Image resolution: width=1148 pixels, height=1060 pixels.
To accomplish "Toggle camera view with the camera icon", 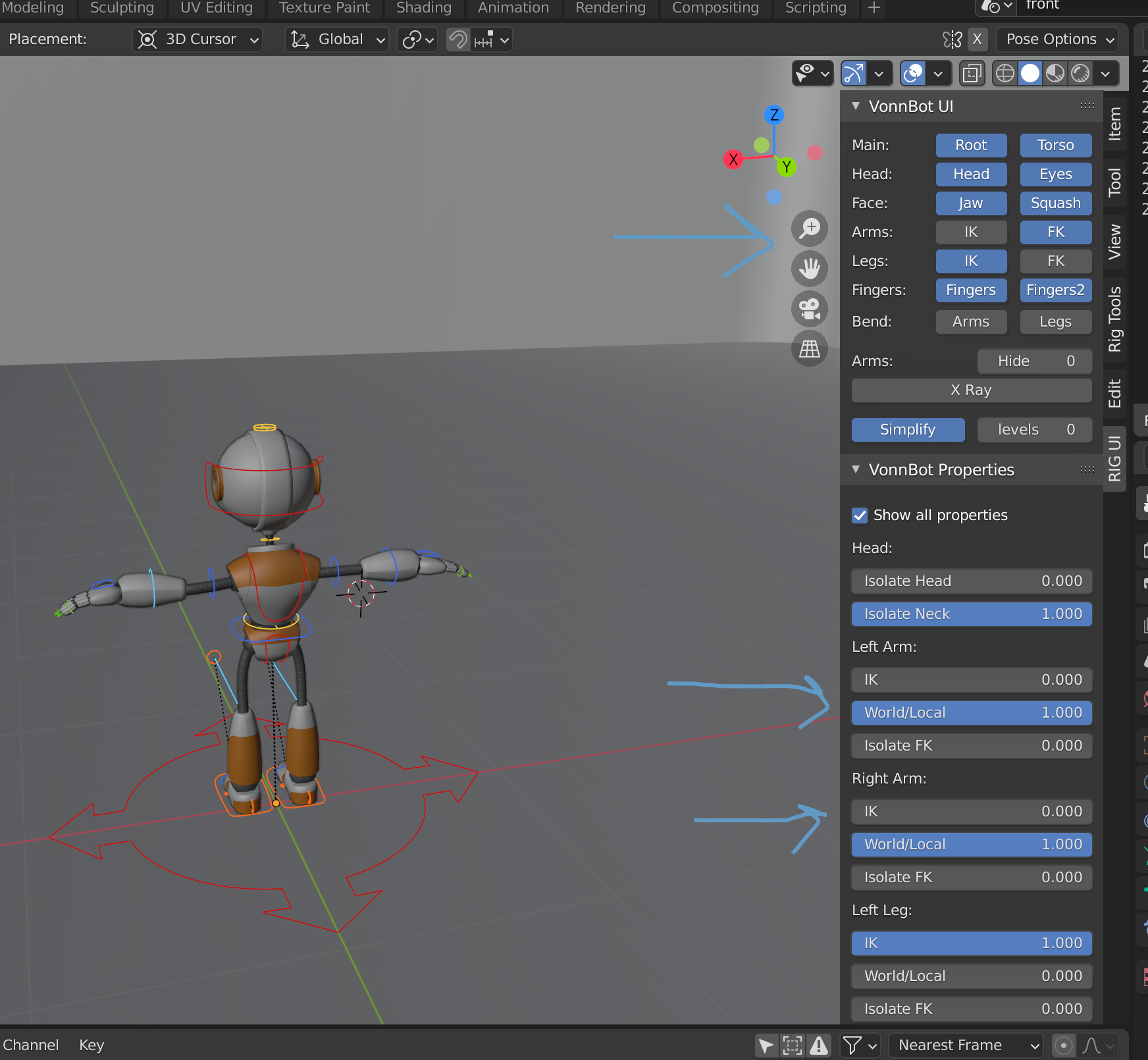I will pyautogui.click(x=810, y=309).
